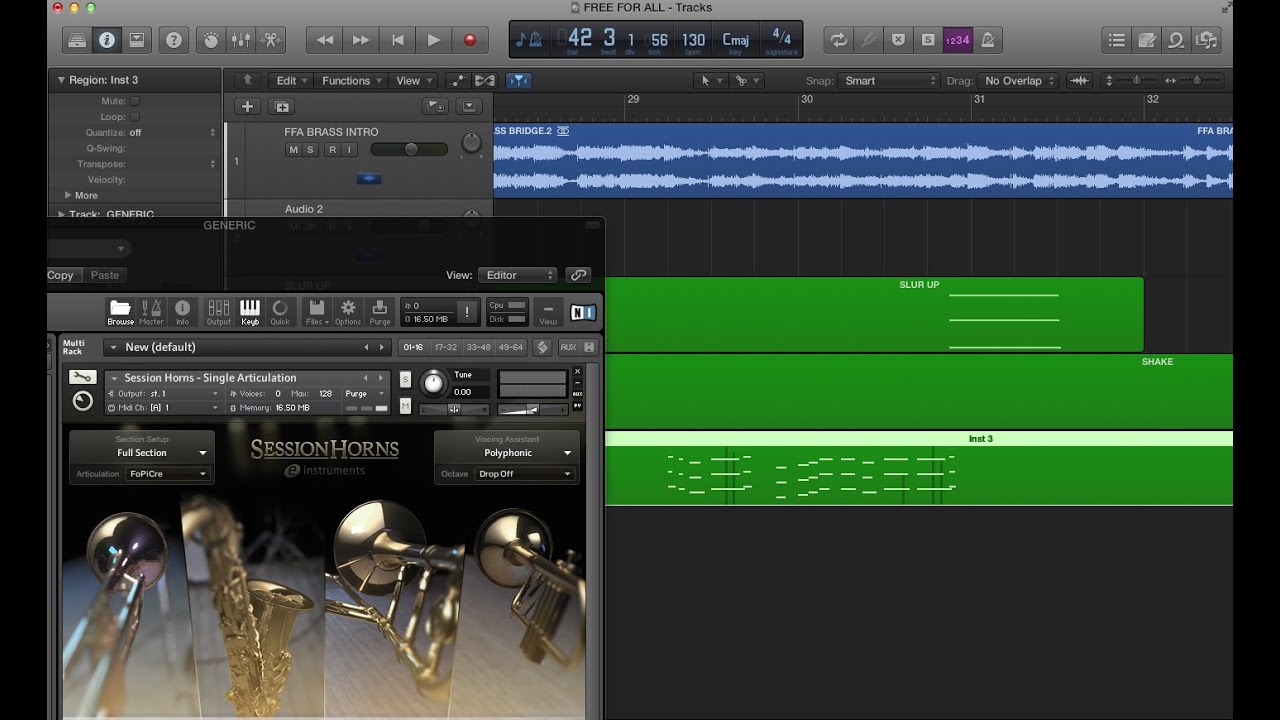Click the Kontakt global Purge icon

pos(380,312)
